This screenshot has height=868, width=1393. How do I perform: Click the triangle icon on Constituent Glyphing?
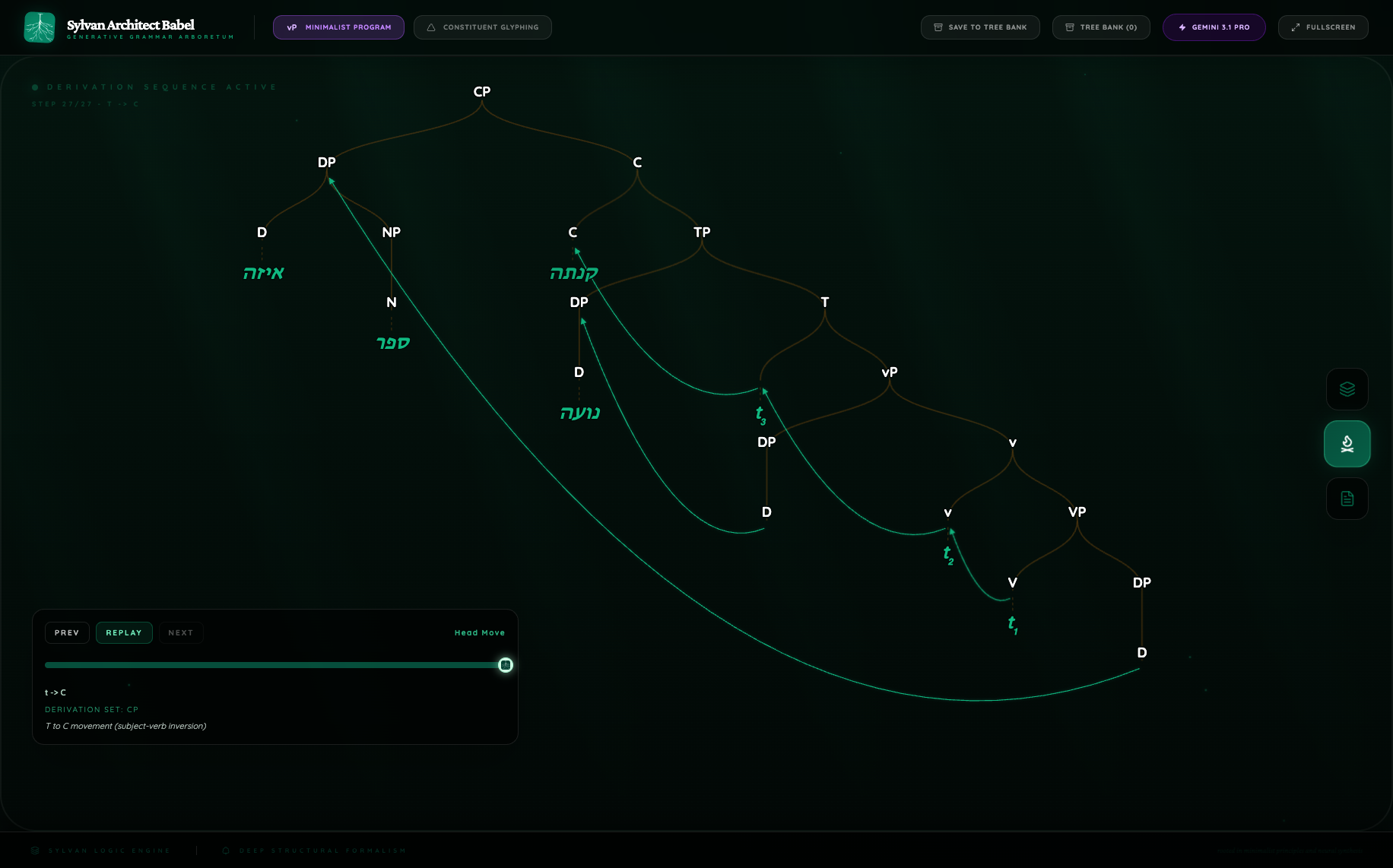(431, 27)
